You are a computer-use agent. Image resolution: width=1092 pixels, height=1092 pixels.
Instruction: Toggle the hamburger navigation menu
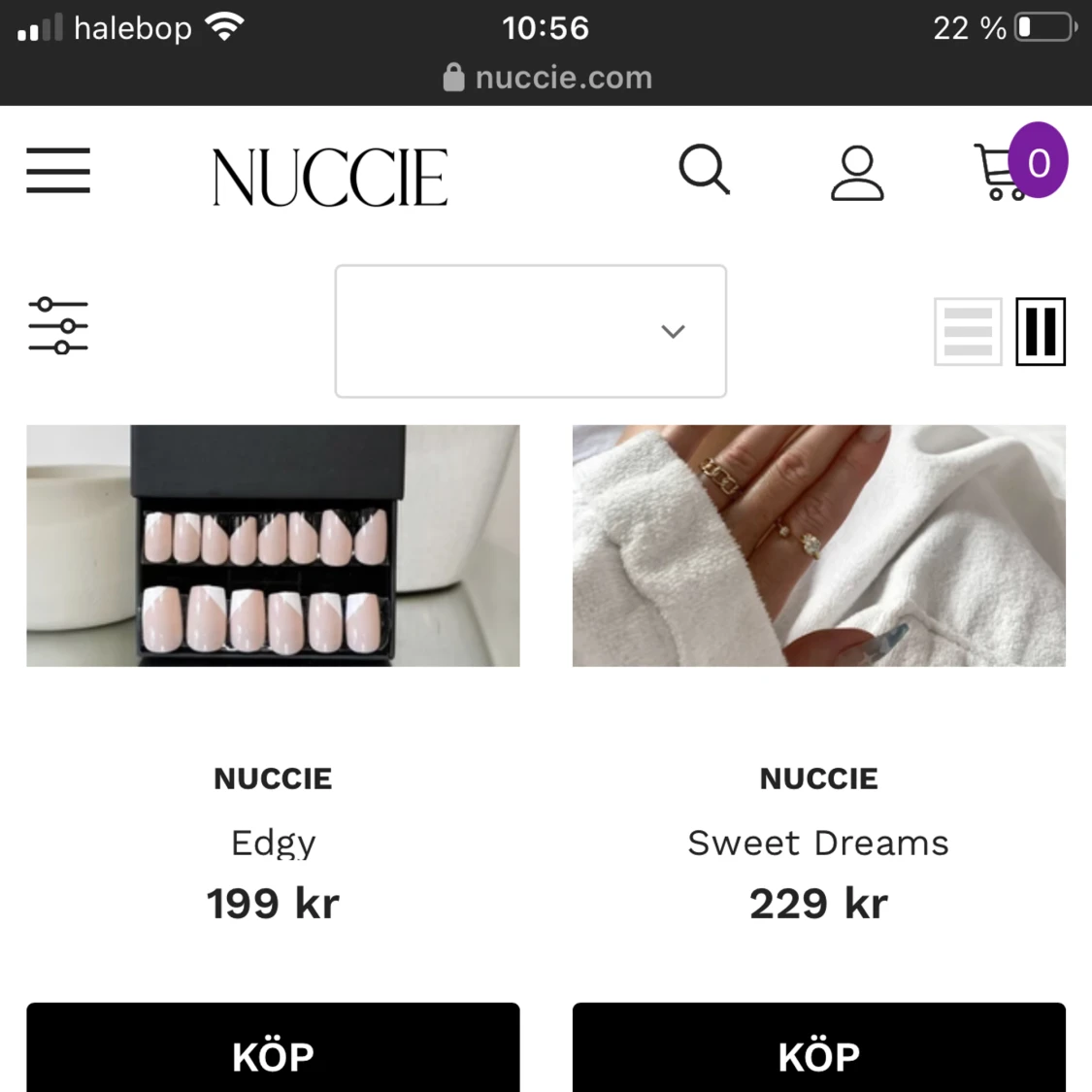click(58, 171)
